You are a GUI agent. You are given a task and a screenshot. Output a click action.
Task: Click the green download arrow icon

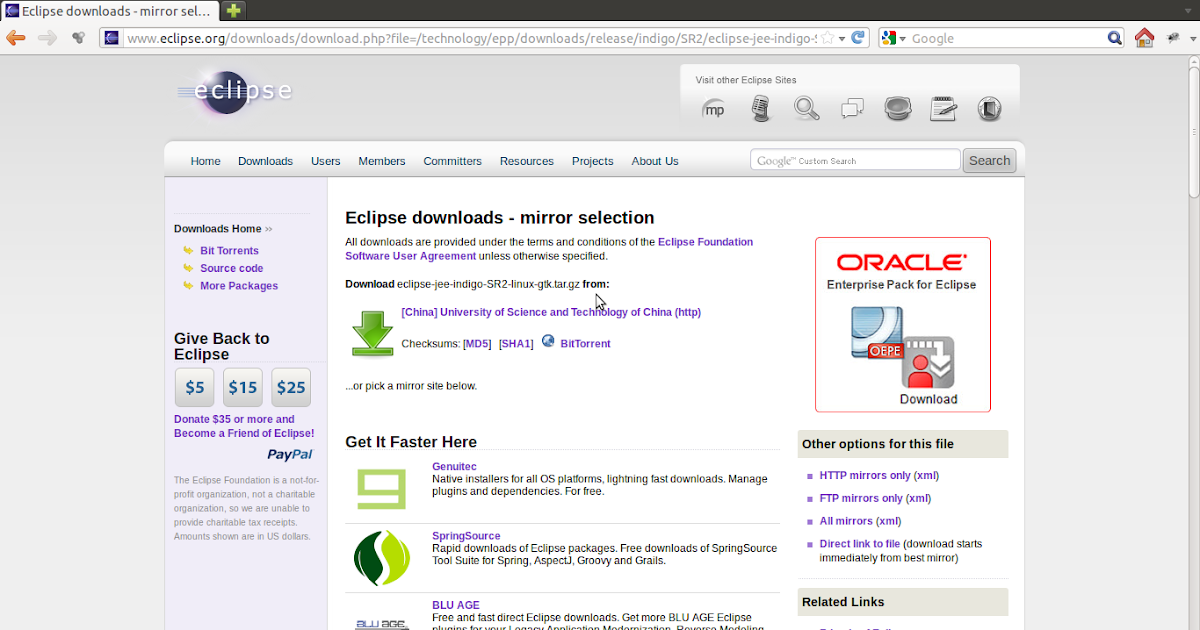point(373,333)
